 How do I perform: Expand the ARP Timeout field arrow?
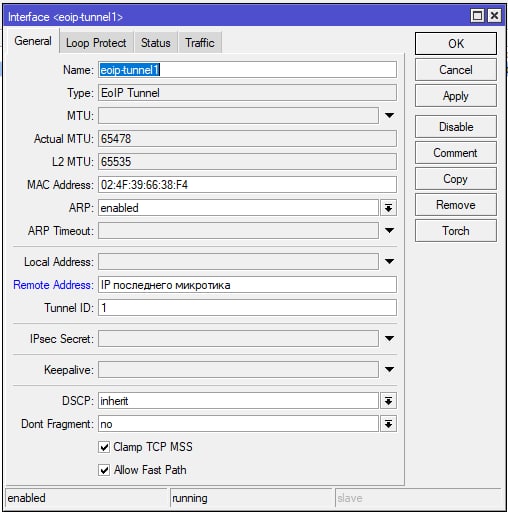(x=389, y=230)
